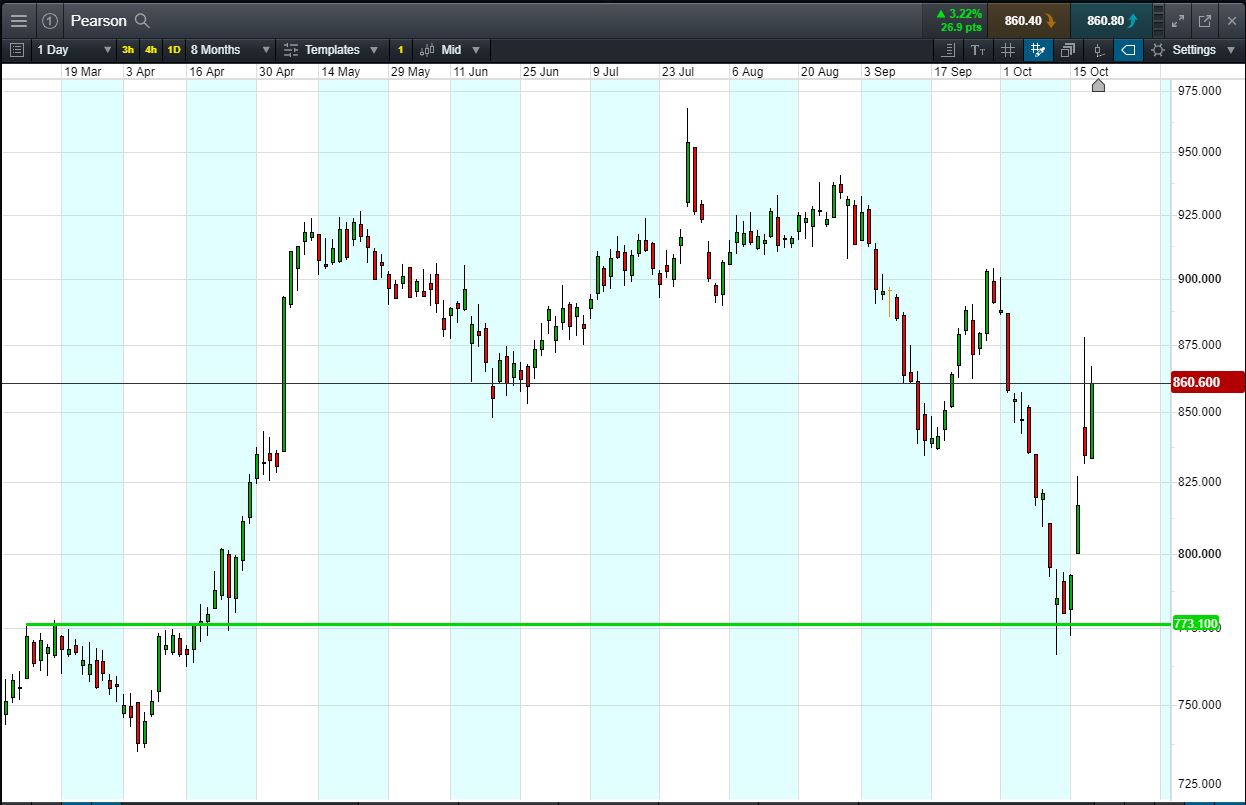Click the stacked windows layers icon
Image resolution: width=1246 pixels, height=805 pixels.
(1068, 49)
